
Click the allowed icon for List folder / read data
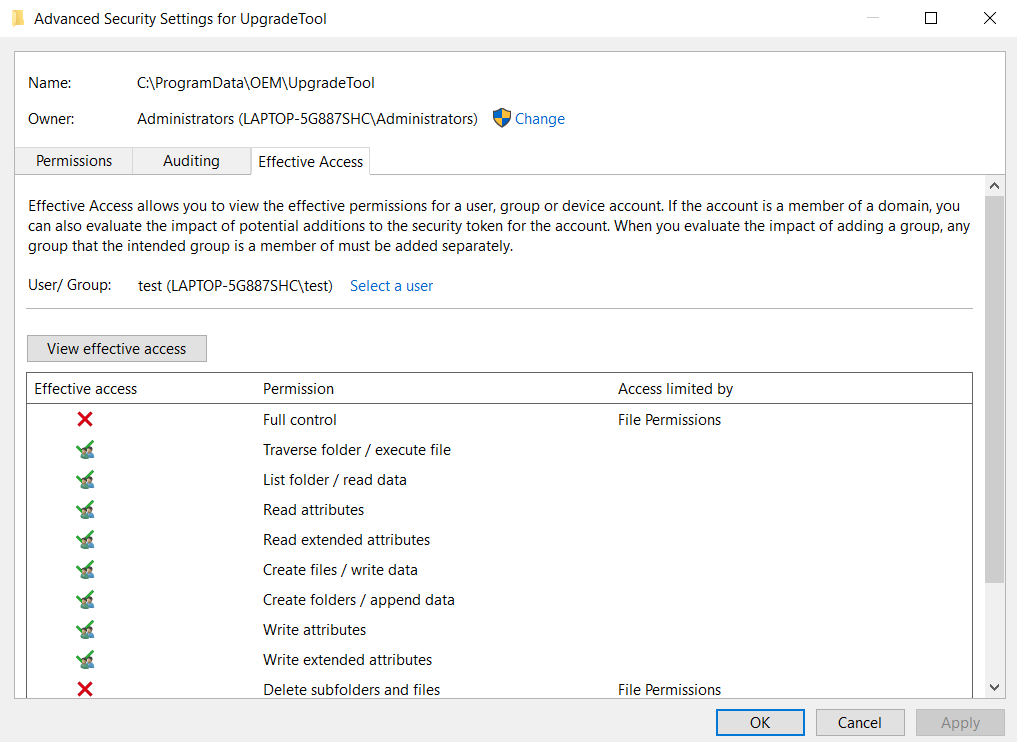click(x=85, y=479)
